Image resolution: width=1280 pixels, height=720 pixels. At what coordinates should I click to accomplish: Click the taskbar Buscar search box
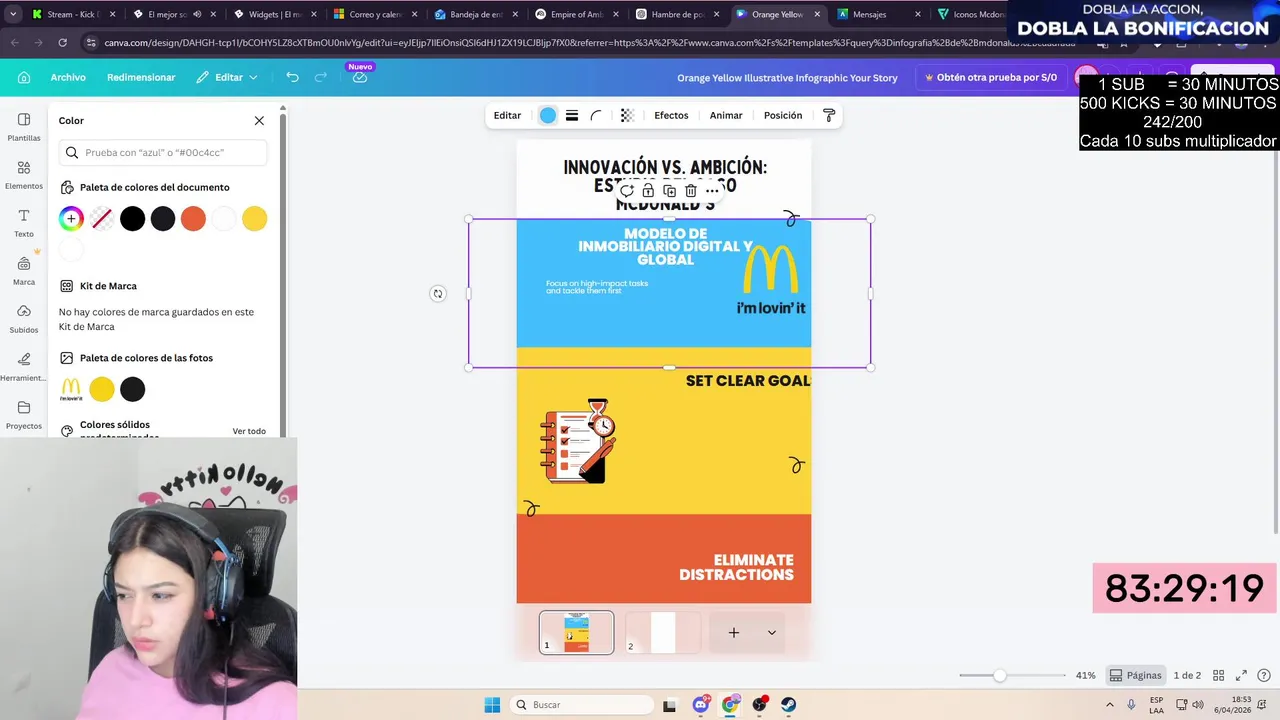point(582,705)
